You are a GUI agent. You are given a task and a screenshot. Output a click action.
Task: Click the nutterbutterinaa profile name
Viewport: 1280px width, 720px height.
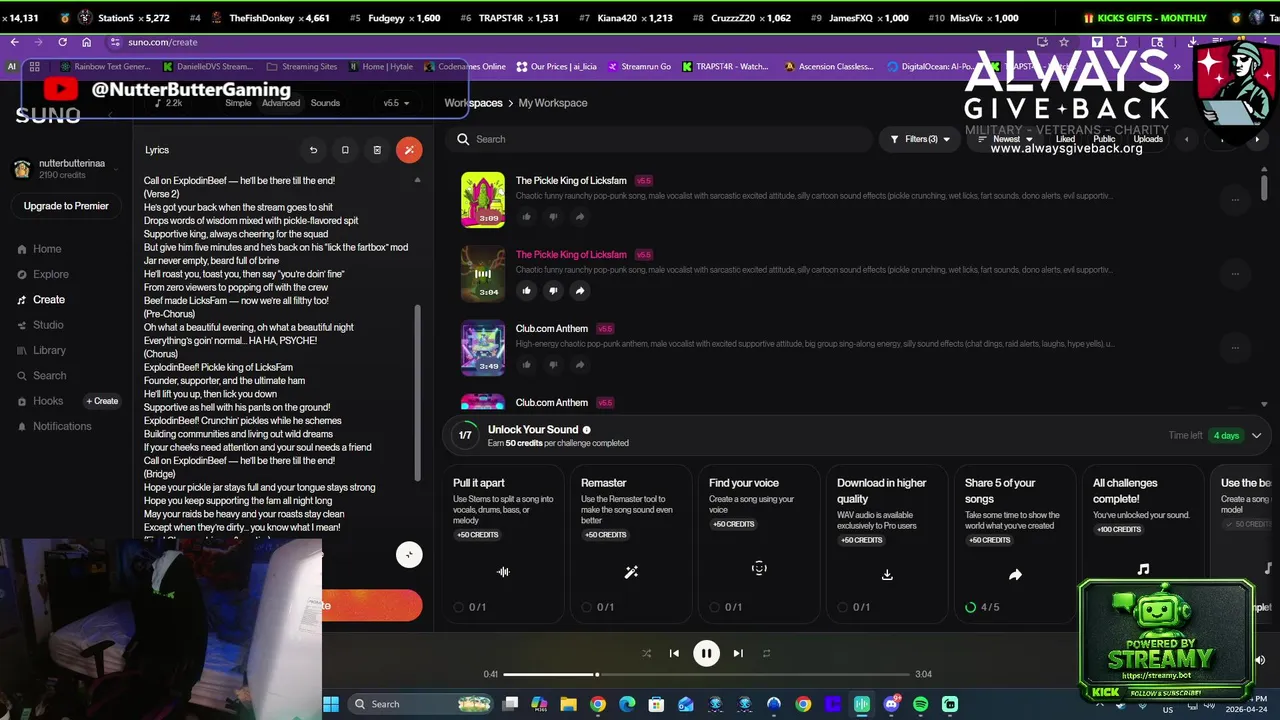[x=72, y=163]
